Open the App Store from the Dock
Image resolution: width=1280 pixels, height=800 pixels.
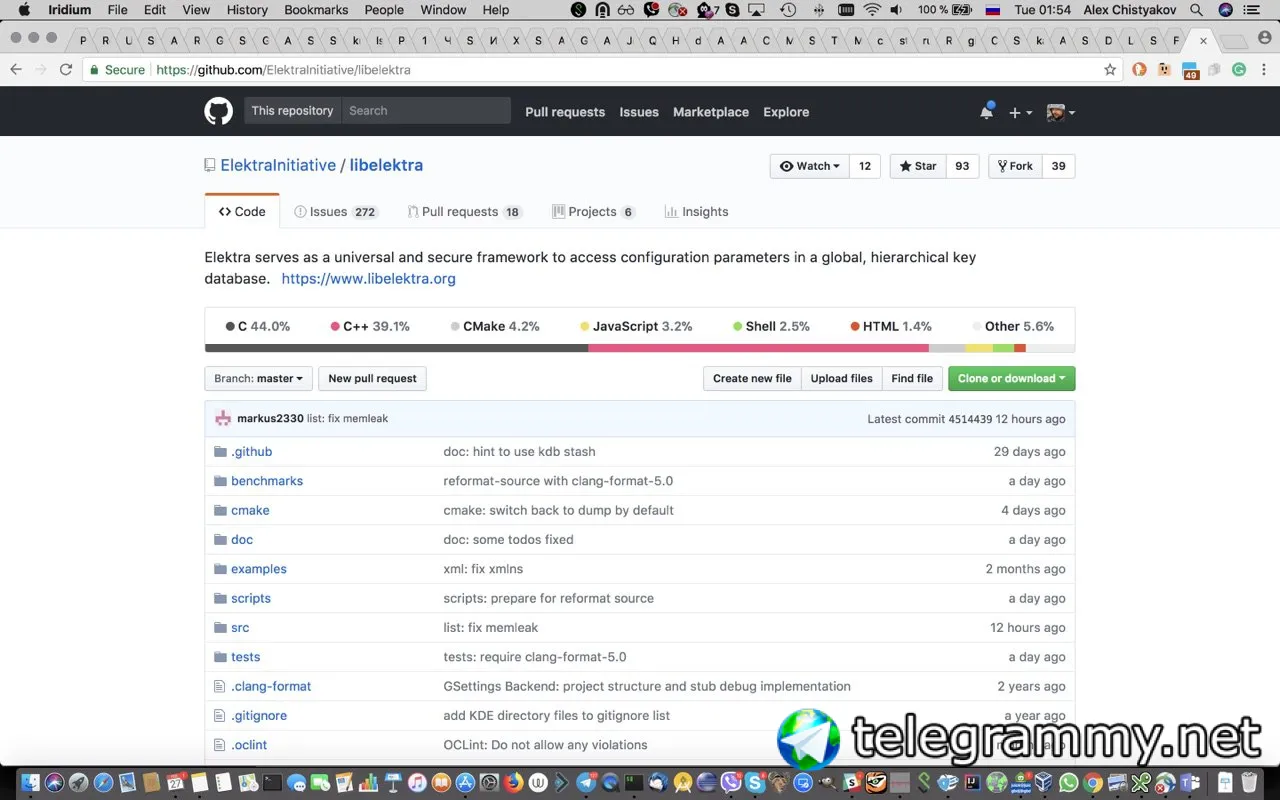click(x=466, y=783)
